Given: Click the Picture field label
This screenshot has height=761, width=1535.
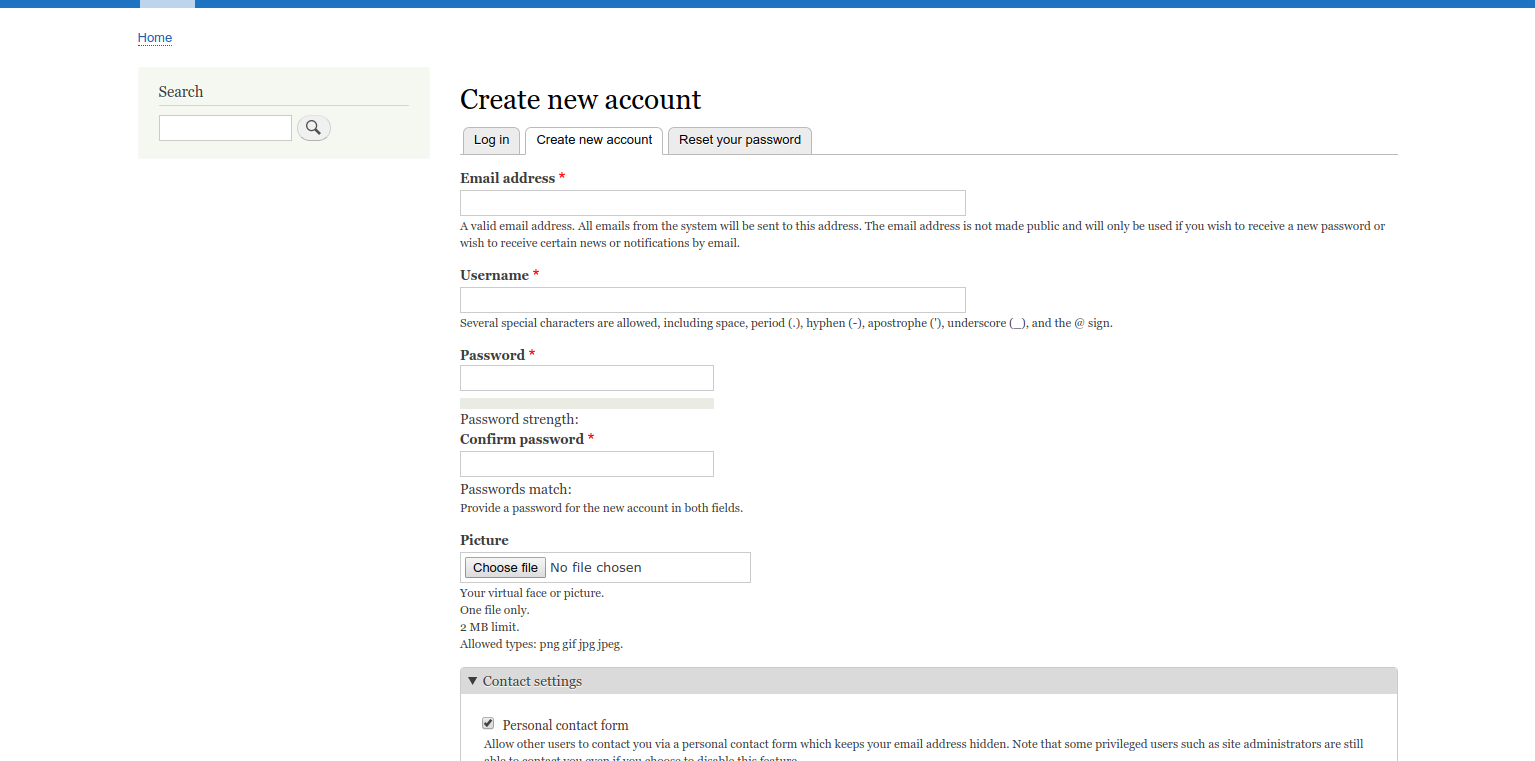Looking at the screenshot, I should click(484, 539).
